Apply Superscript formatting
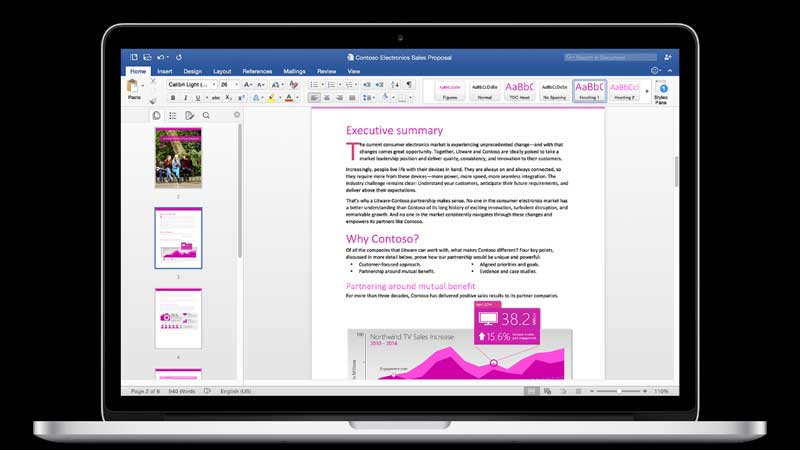The width and height of the screenshot is (800, 450). (x=241, y=97)
